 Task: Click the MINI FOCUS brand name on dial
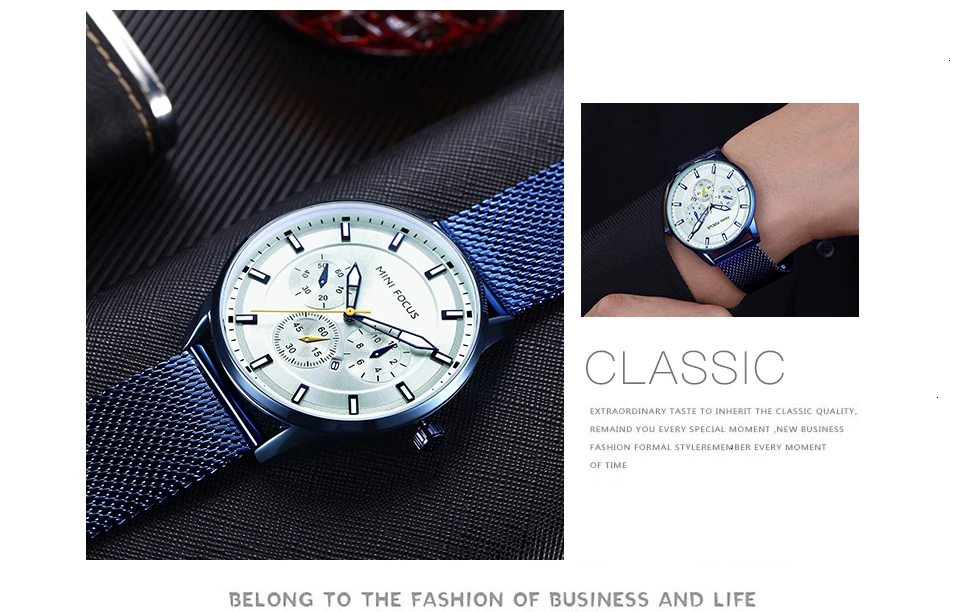[397, 293]
